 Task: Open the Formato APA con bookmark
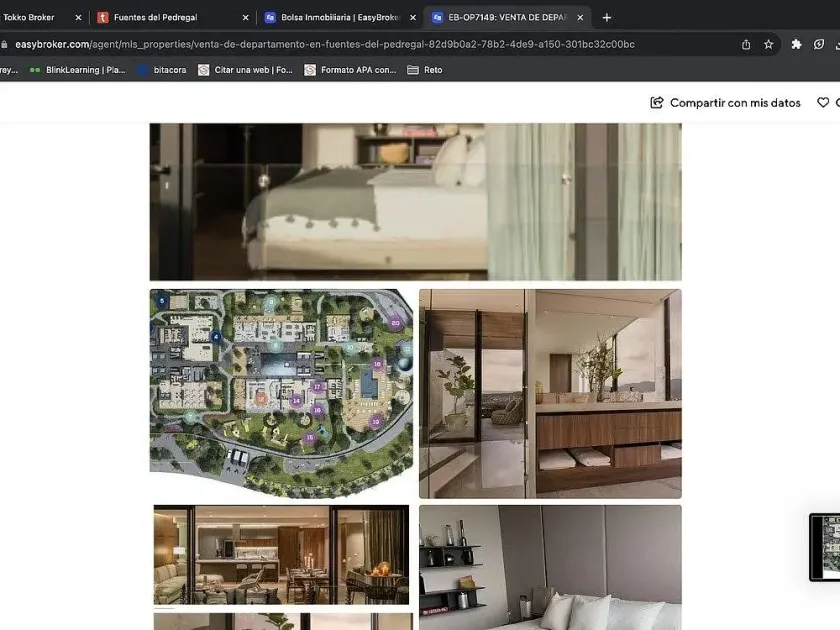tap(350, 70)
